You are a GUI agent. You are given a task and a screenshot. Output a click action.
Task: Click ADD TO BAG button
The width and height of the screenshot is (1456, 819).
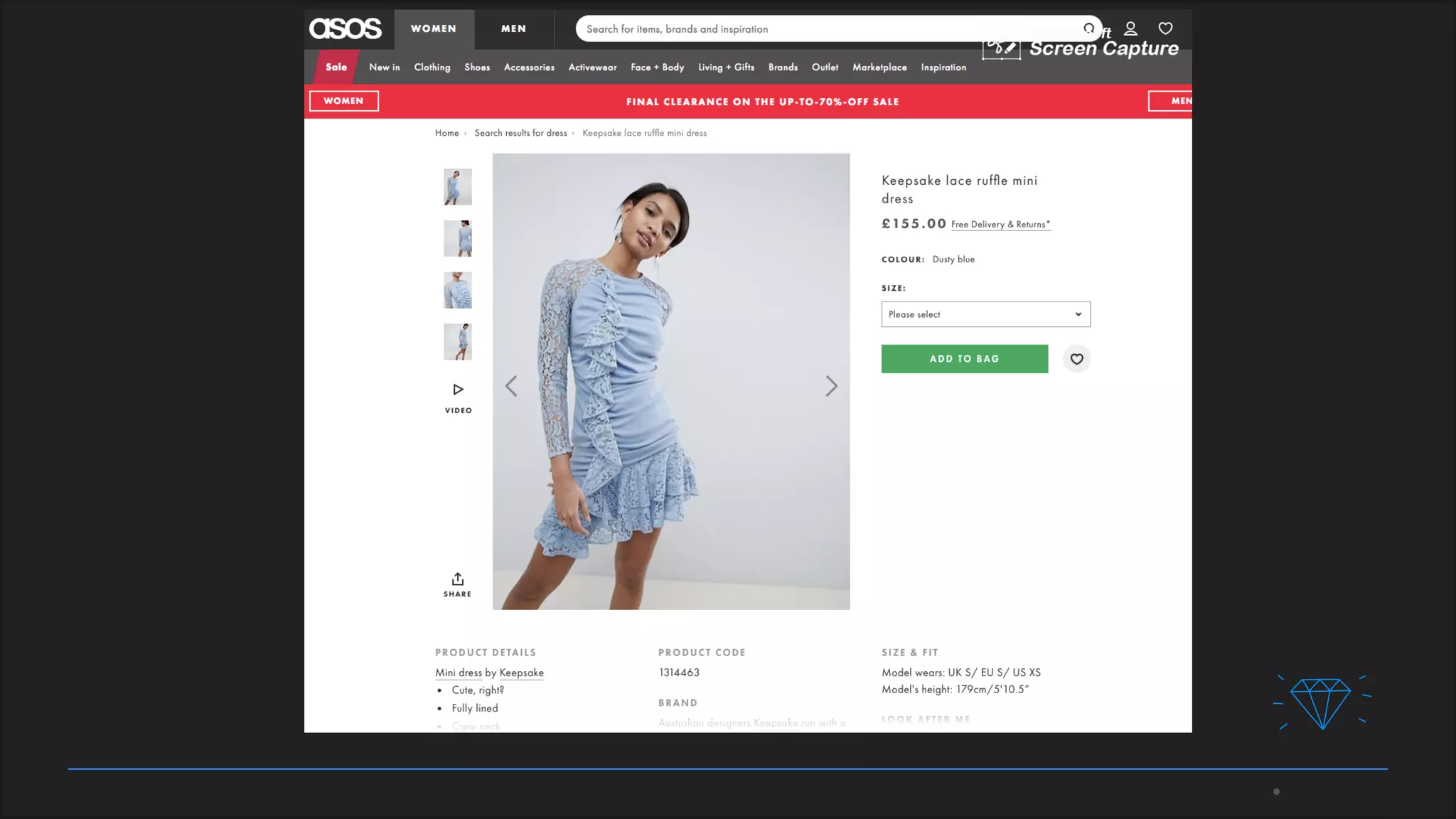pyautogui.click(x=964, y=359)
